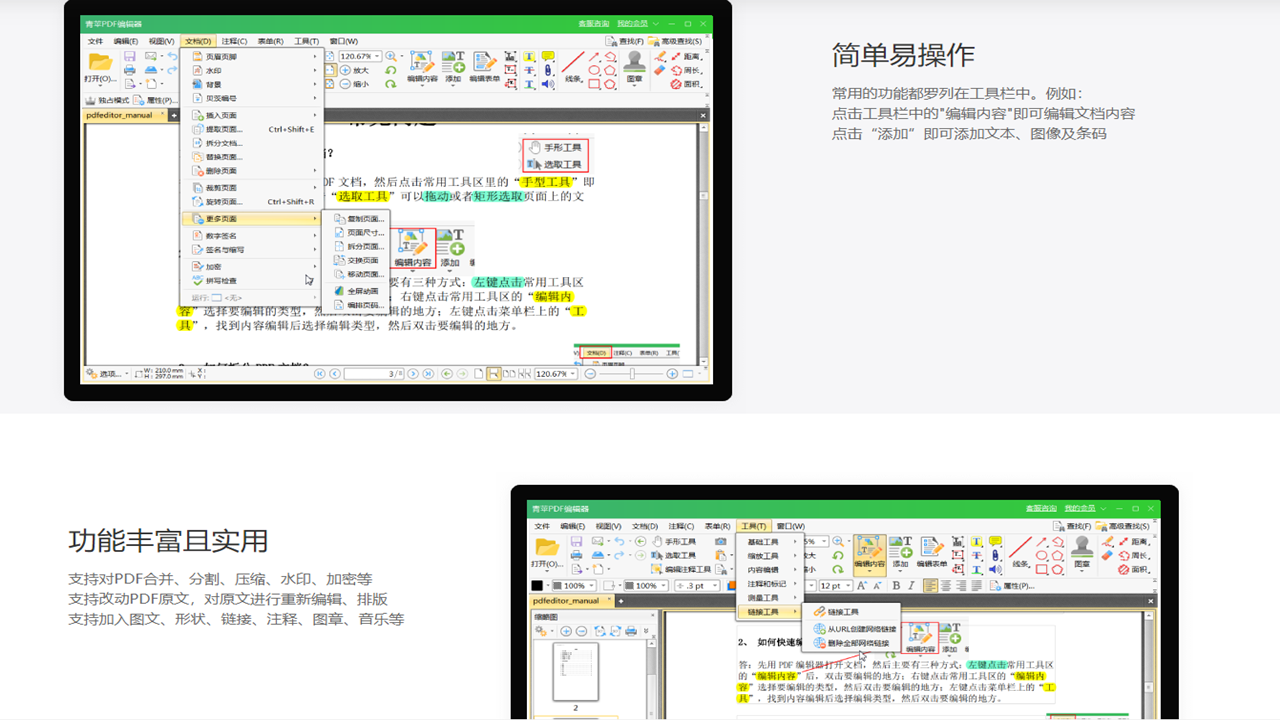This screenshot has width=1280, height=720.
Task: Choose 提取页面 from the 文档 menu
Action: pyautogui.click(x=224, y=129)
